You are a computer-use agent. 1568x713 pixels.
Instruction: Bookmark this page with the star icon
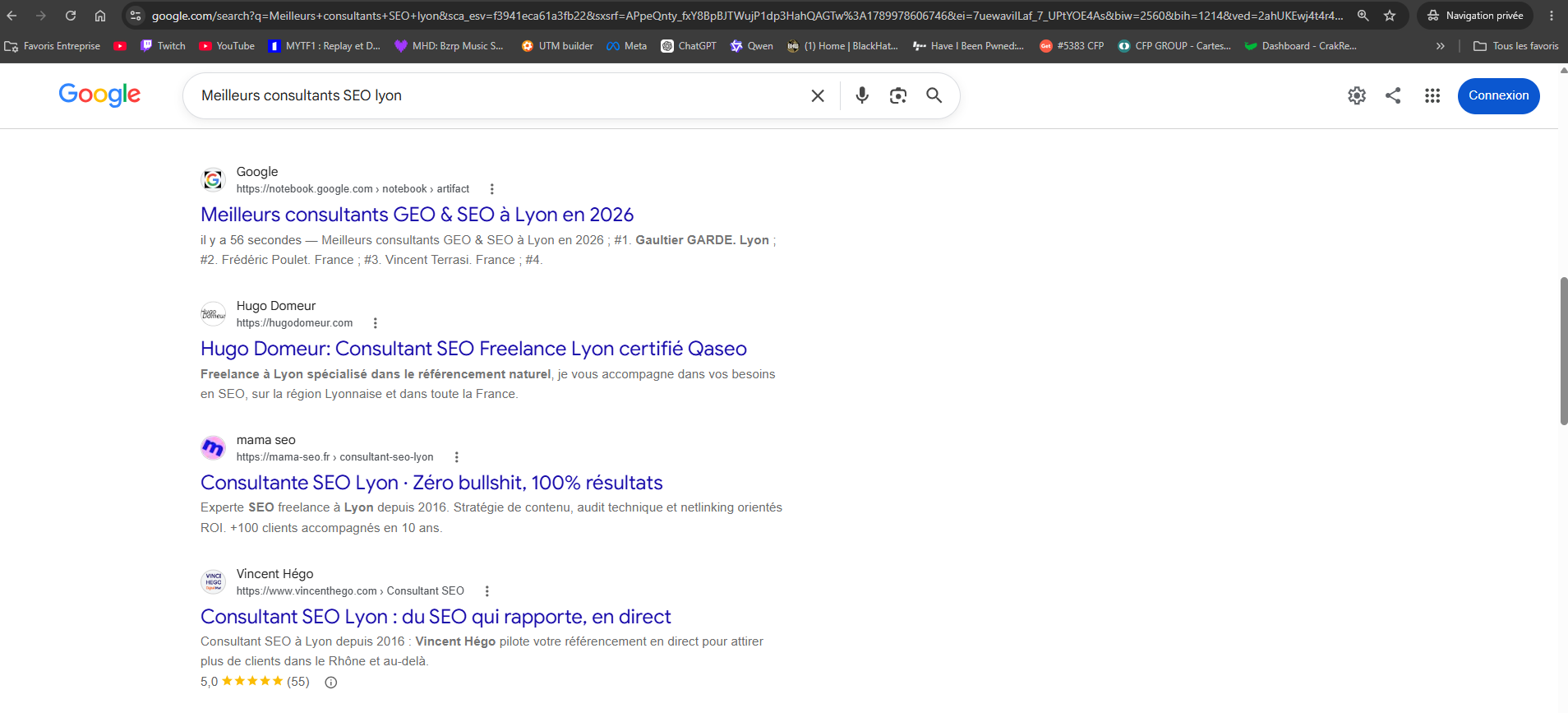[1390, 16]
